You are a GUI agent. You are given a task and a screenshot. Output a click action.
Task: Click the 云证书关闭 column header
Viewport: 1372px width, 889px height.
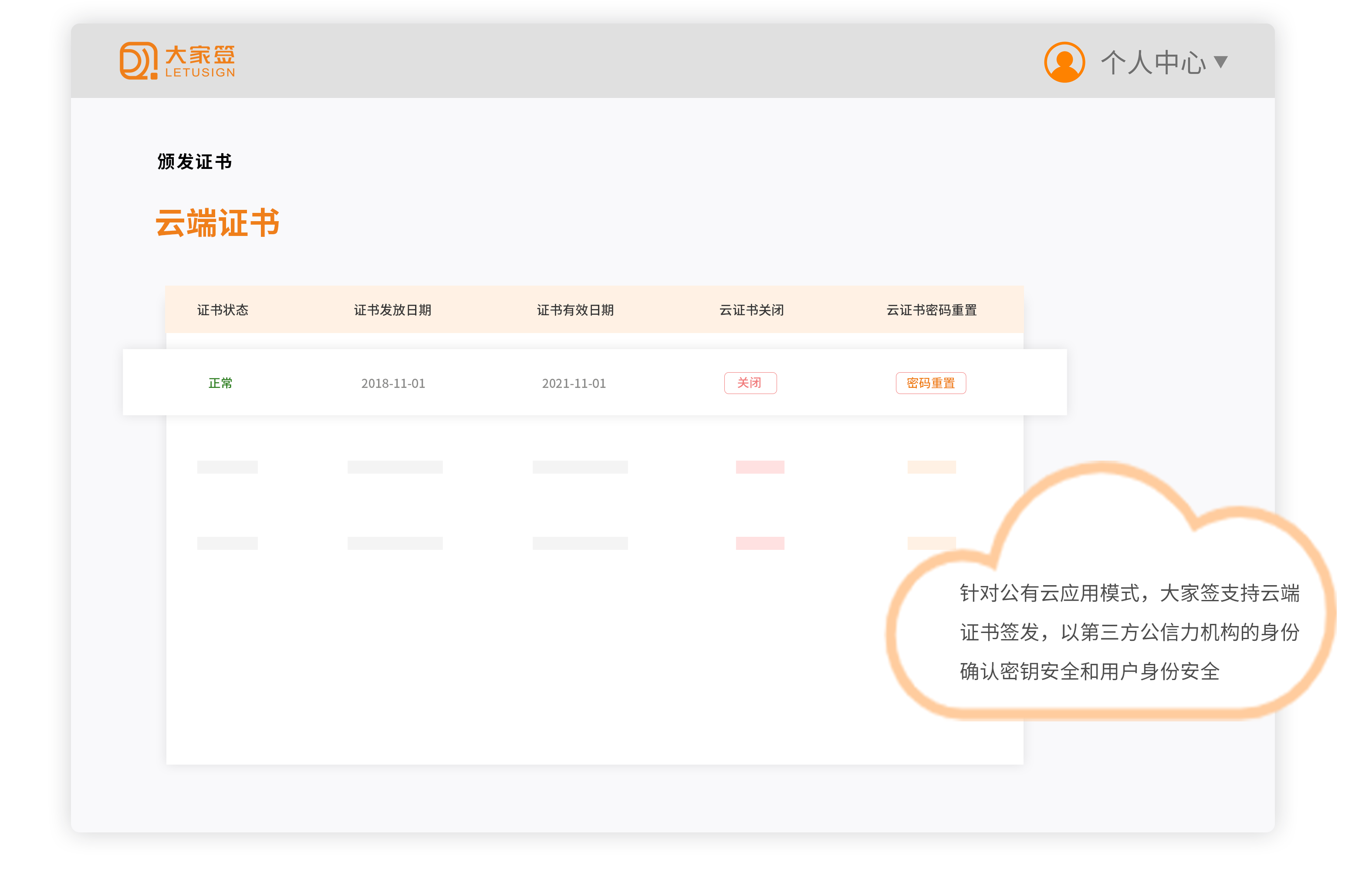click(751, 310)
